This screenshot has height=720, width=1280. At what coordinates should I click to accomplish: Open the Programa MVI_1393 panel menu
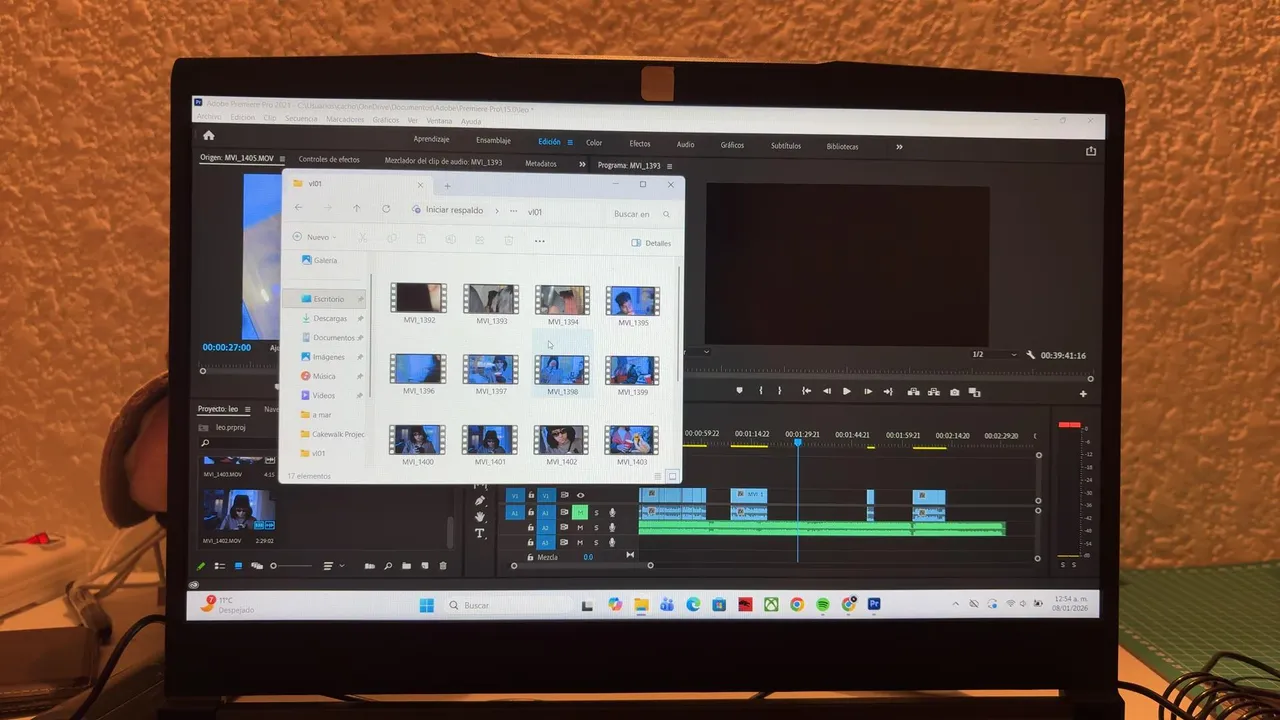(x=669, y=166)
